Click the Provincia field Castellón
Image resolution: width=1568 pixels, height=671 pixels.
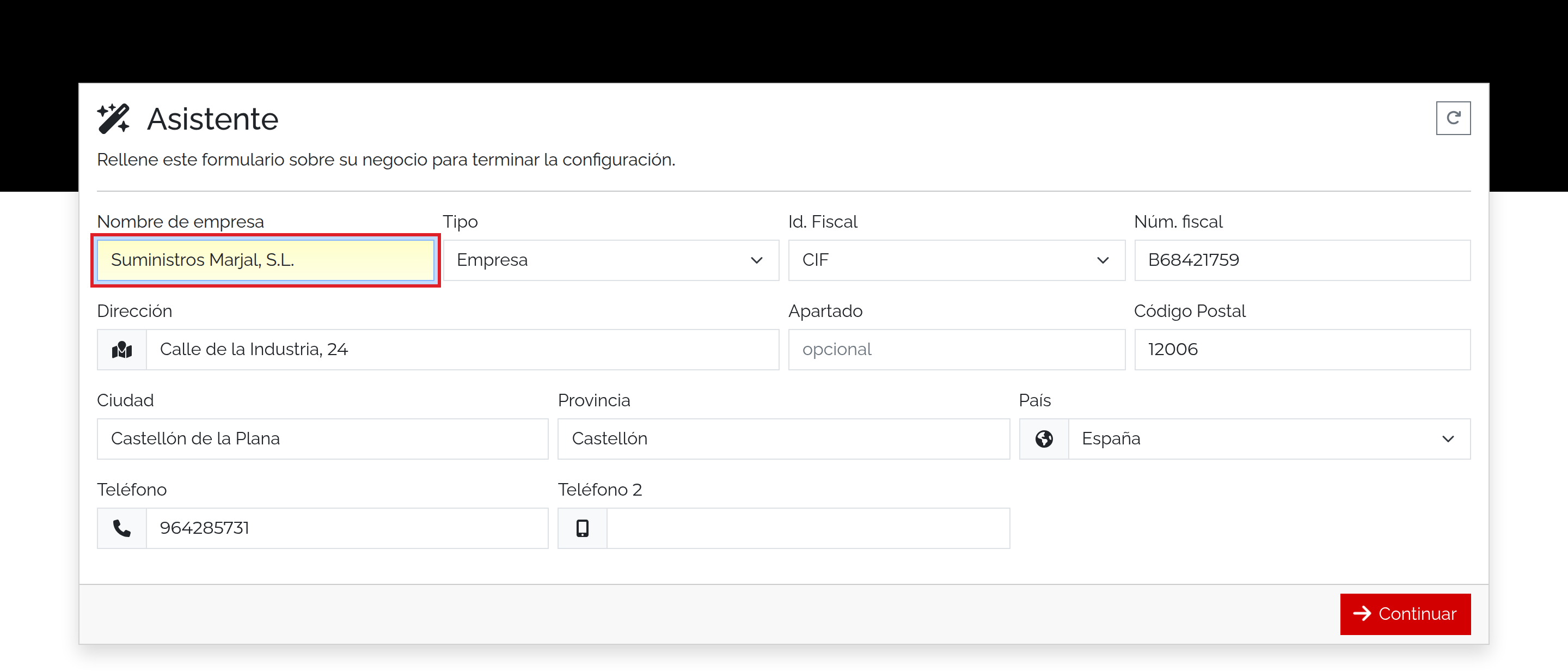[x=783, y=439]
